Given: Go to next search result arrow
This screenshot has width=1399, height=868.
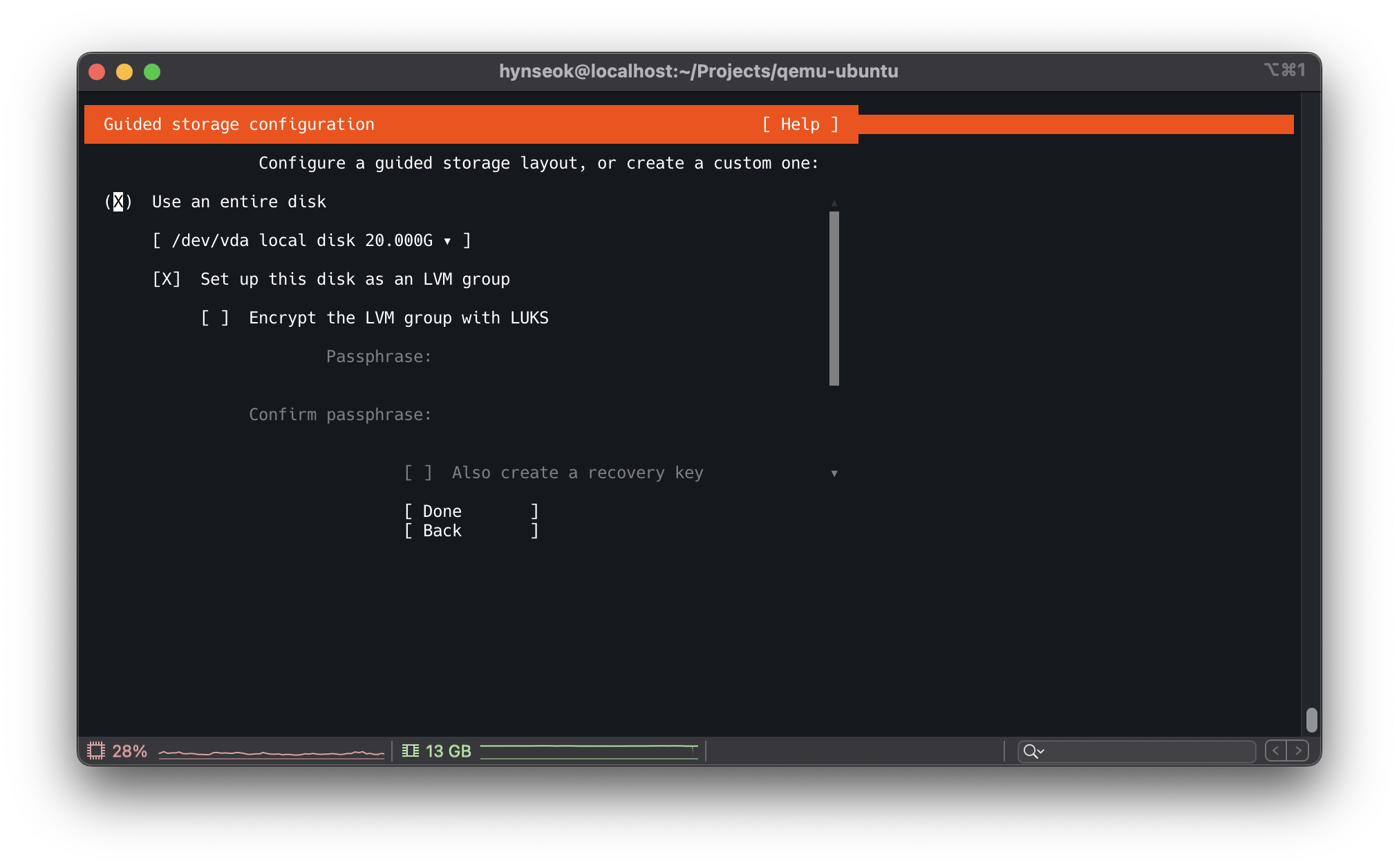Looking at the screenshot, I should pyautogui.click(x=1298, y=751).
